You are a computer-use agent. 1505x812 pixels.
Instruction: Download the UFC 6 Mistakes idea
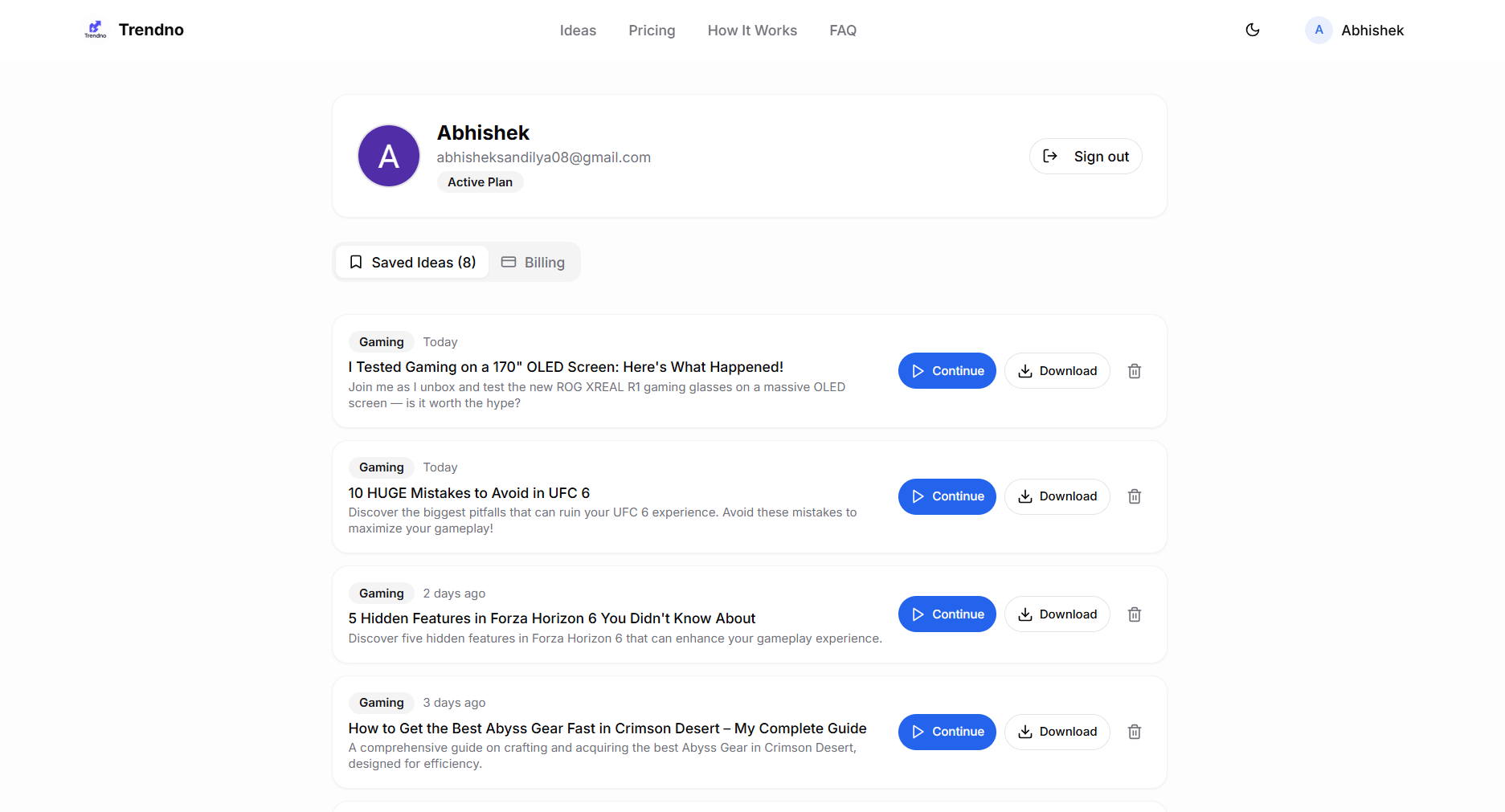(1057, 496)
